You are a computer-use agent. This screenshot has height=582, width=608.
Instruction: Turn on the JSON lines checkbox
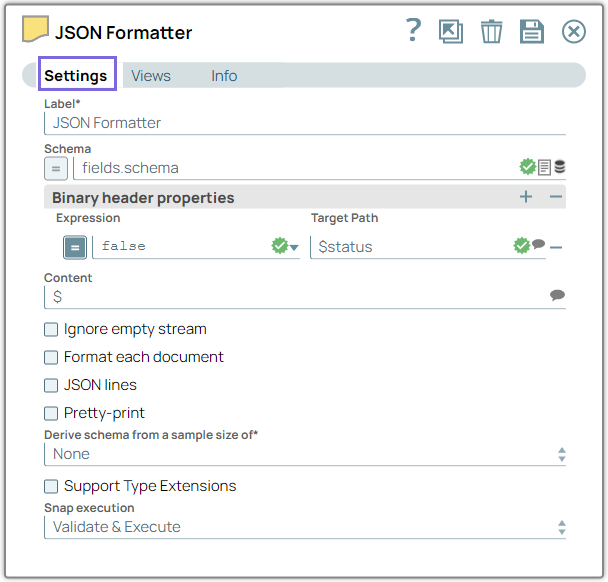51,385
